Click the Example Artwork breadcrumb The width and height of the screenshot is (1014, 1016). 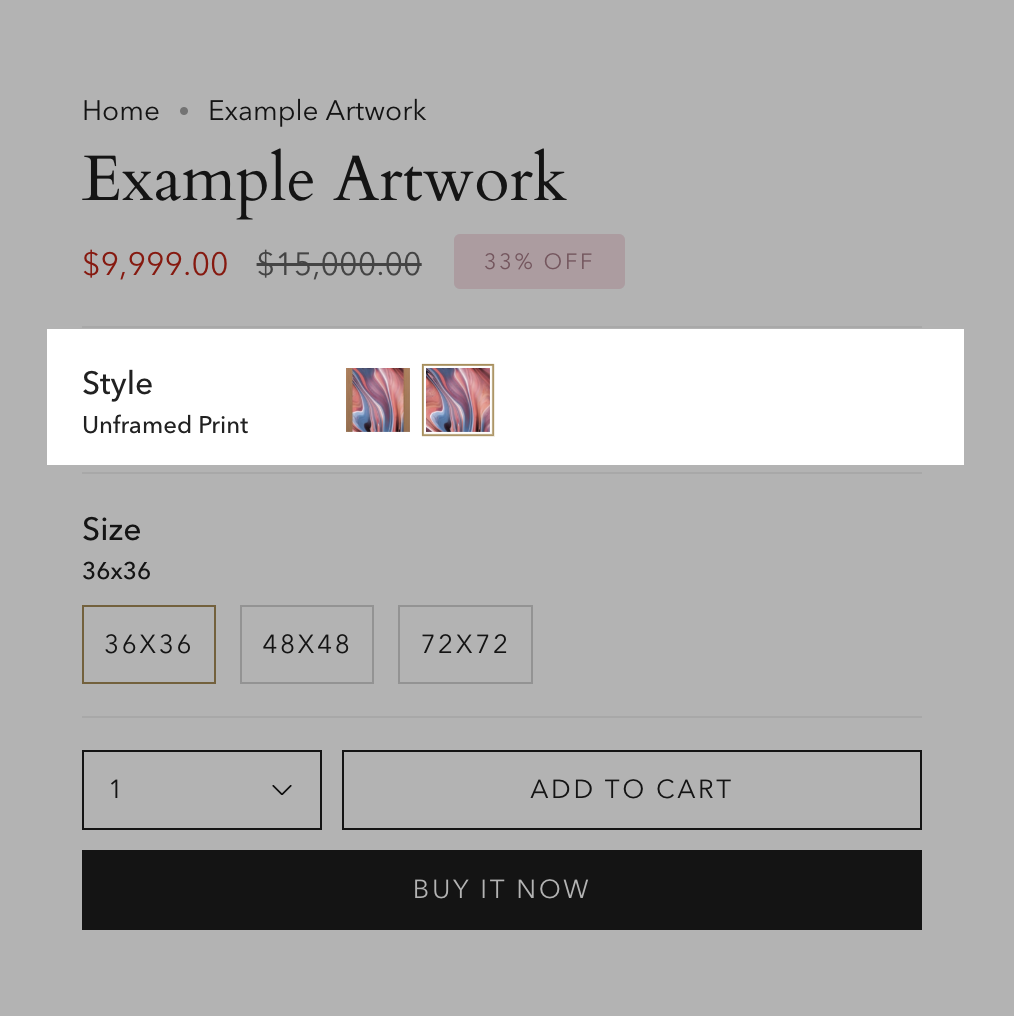[316, 110]
